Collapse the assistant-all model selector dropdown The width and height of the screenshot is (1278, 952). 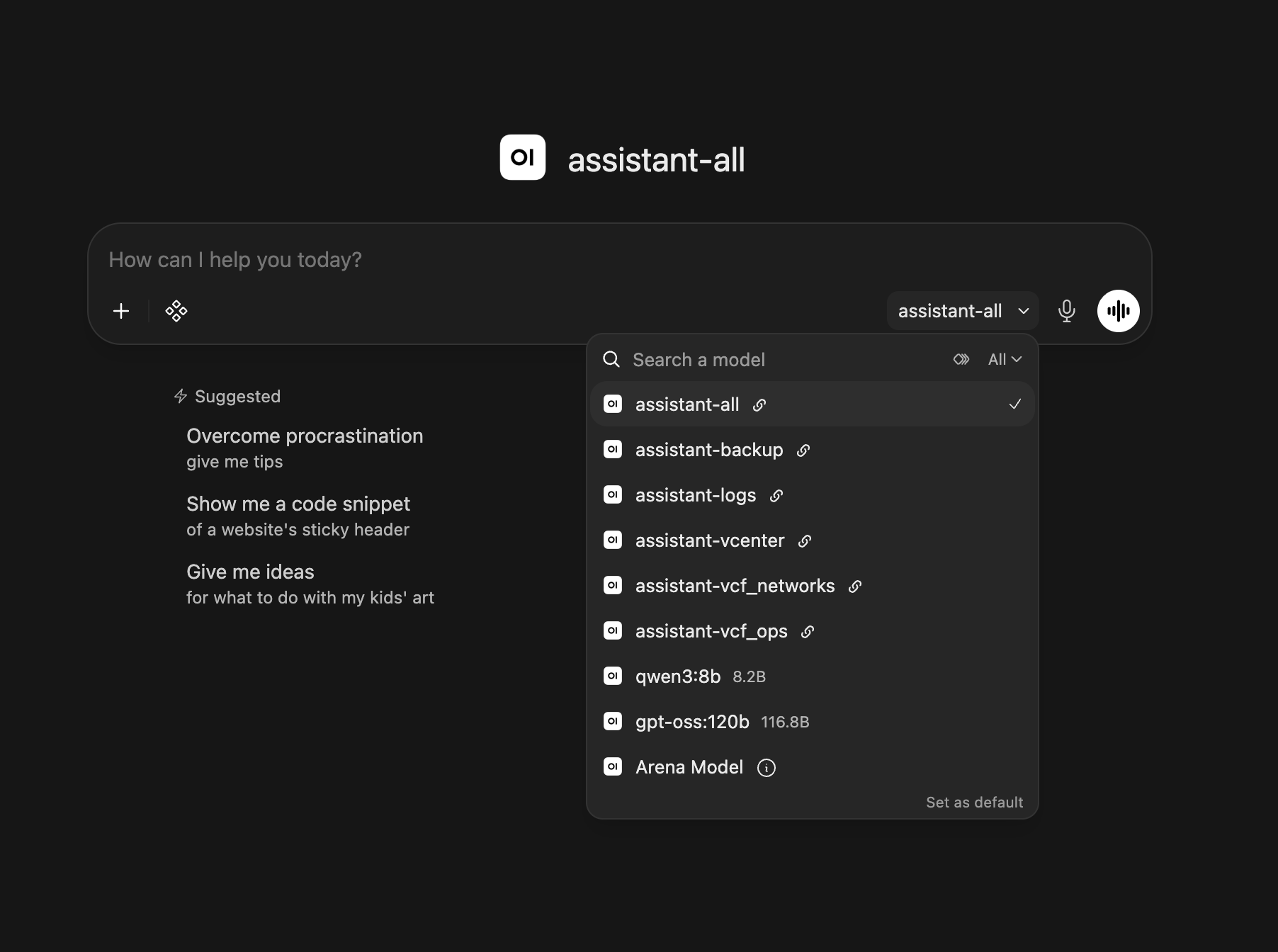click(x=963, y=311)
